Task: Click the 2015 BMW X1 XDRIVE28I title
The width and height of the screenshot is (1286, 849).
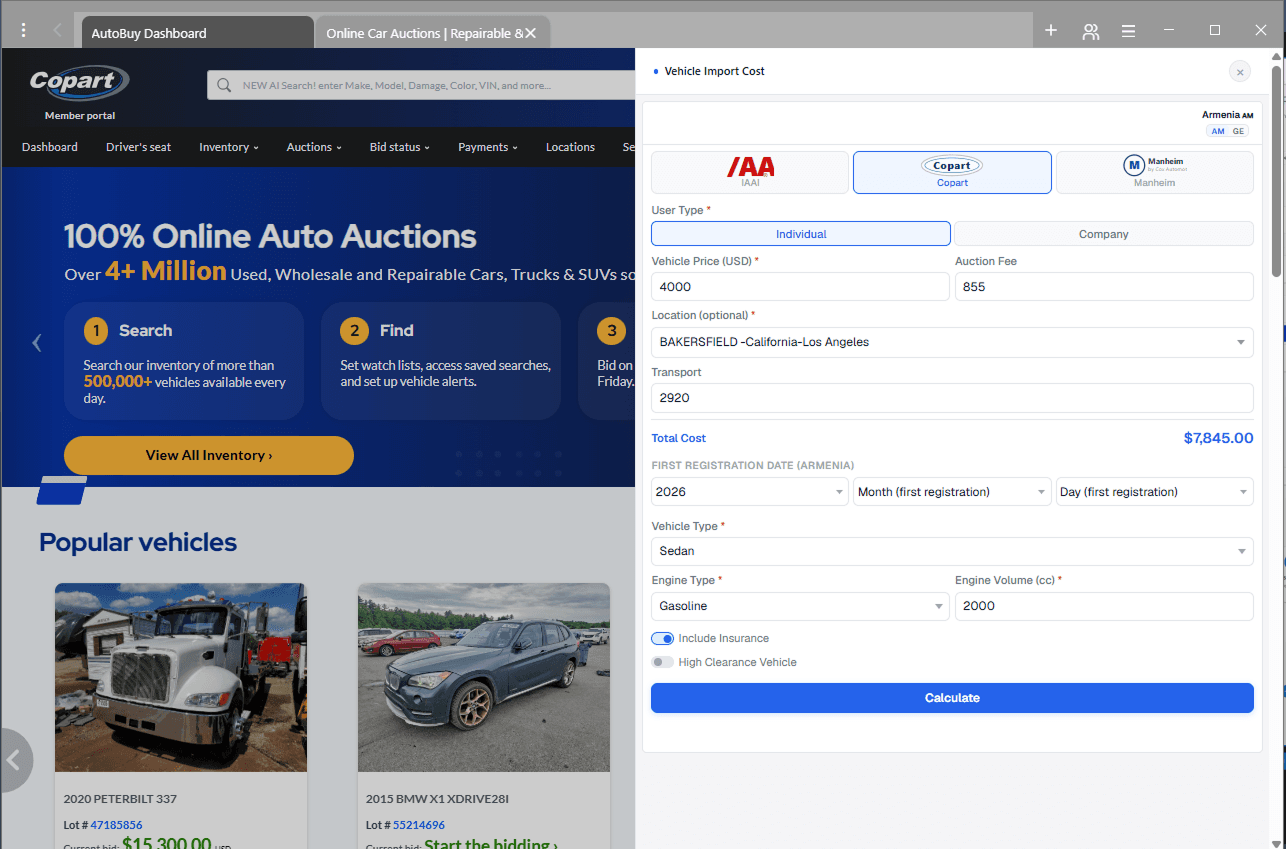Action: pyautogui.click(x=437, y=799)
